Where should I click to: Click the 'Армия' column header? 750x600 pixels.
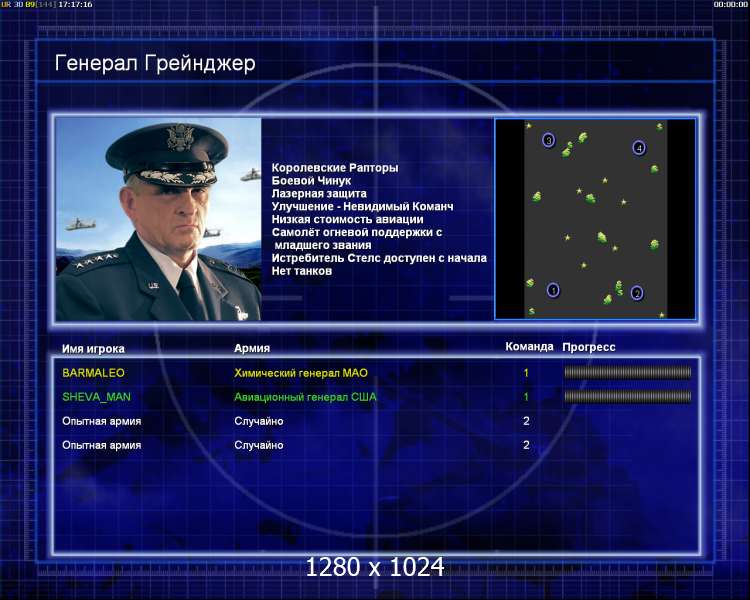pos(252,348)
